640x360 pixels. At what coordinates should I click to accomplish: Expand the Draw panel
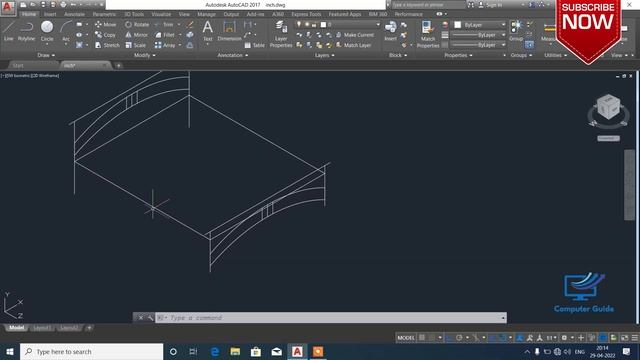[x=46, y=55]
